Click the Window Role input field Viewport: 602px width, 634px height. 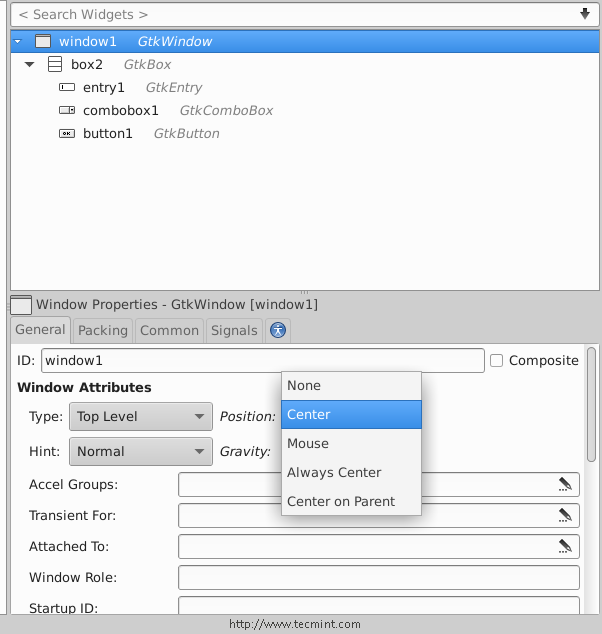click(379, 577)
